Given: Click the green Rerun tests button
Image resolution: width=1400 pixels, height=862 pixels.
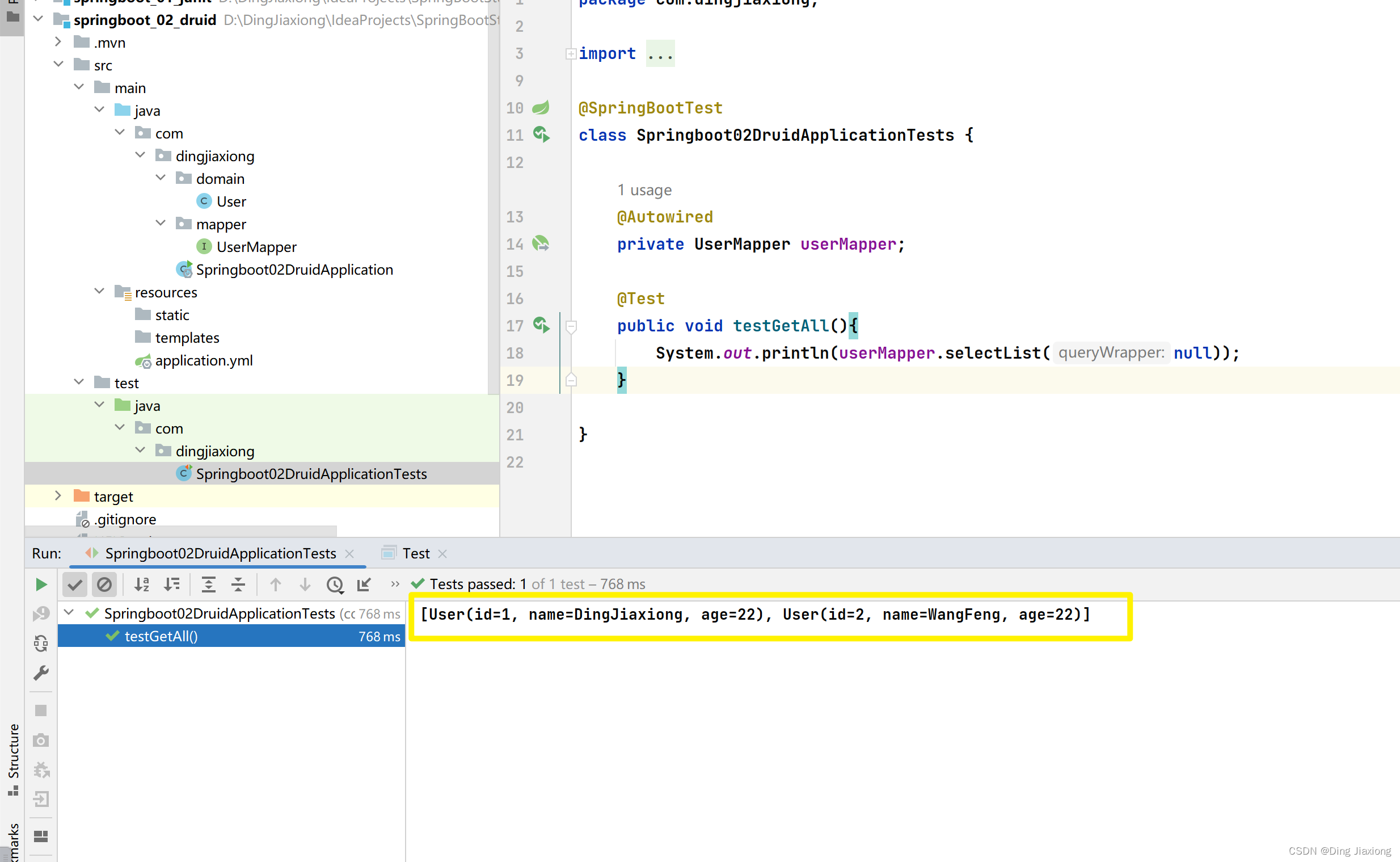Looking at the screenshot, I should tap(41, 585).
